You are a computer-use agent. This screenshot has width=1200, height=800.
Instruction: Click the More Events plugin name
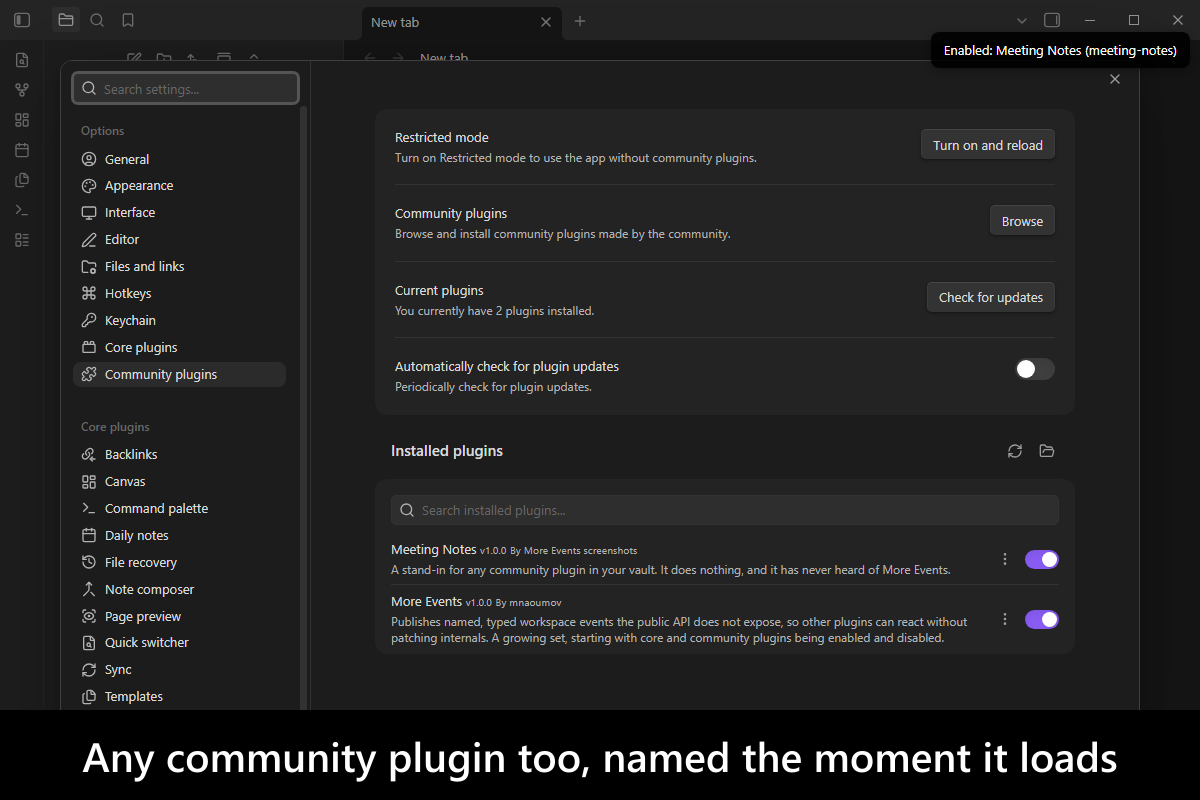(426, 602)
